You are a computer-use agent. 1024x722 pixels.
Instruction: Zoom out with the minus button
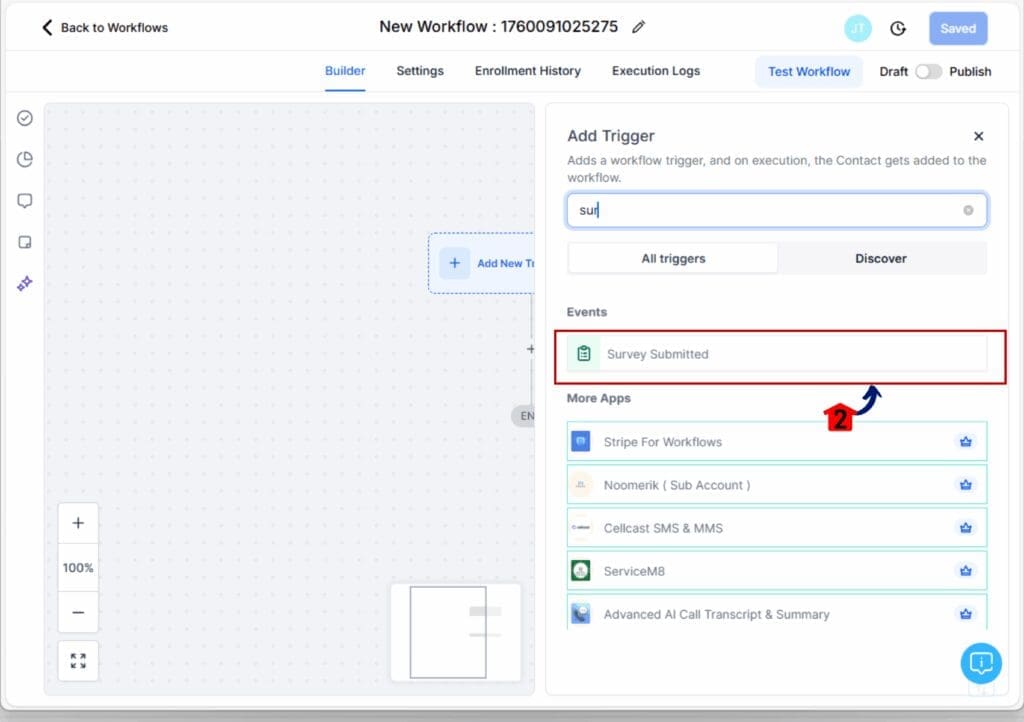pyautogui.click(x=78, y=612)
